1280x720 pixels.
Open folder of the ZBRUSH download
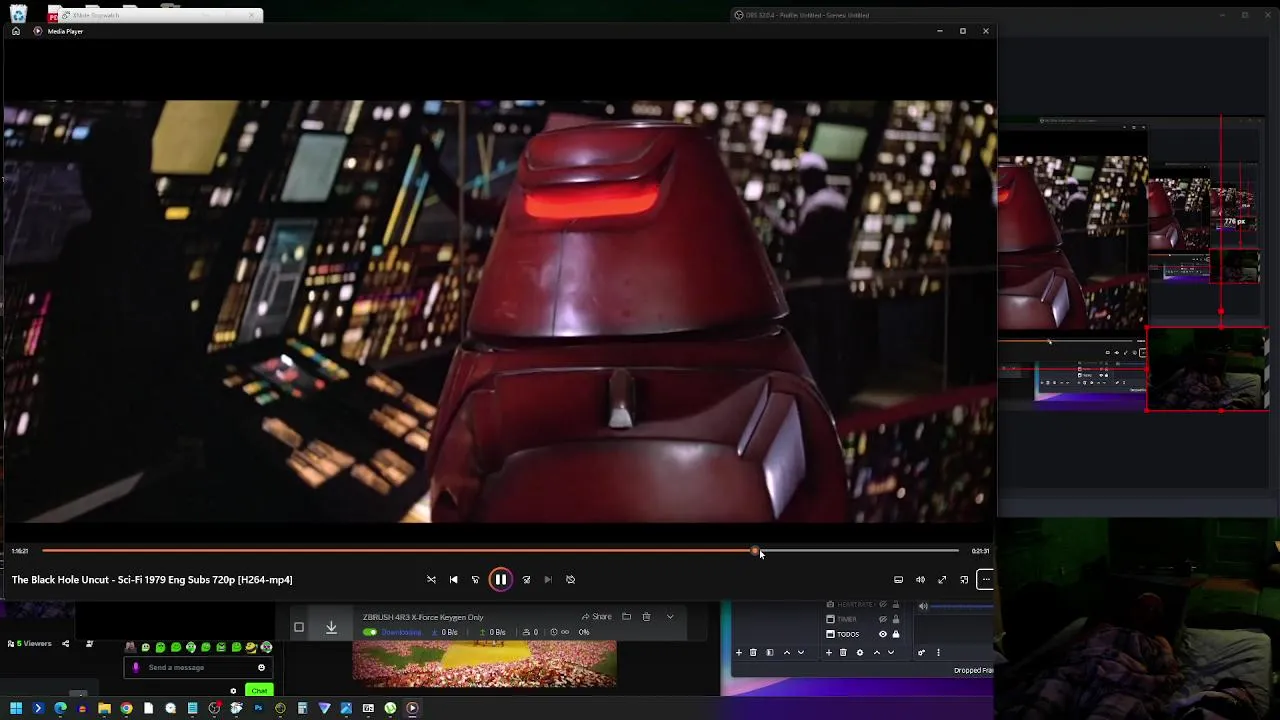tap(626, 617)
